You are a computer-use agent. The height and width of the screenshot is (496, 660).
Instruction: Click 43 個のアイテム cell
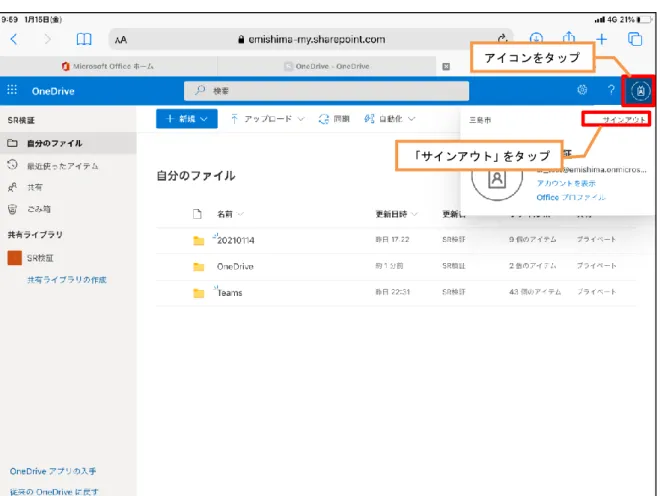(x=535, y=292)
